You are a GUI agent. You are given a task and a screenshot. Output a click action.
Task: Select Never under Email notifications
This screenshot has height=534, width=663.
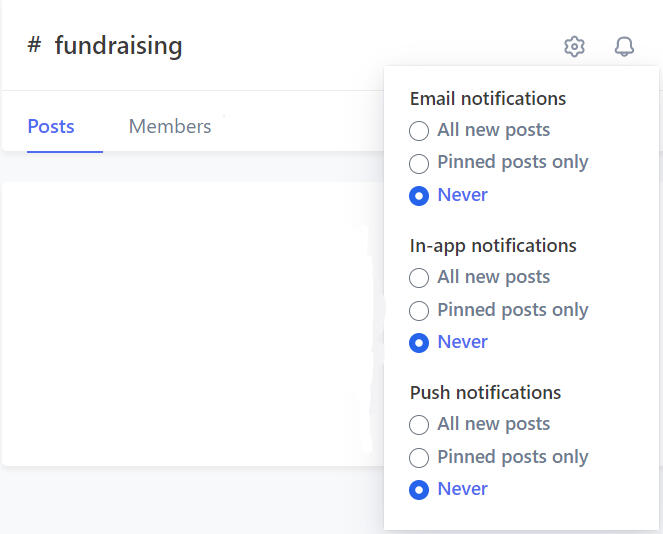tap(420, 196)
